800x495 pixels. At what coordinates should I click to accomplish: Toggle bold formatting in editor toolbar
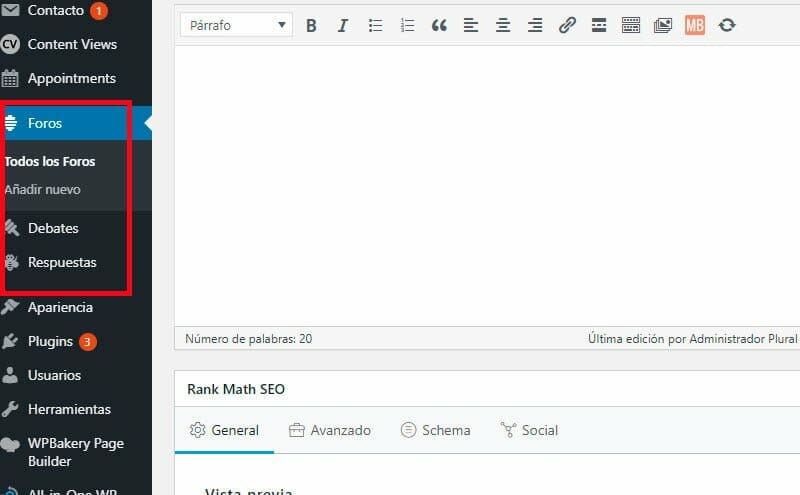point(311,25)
